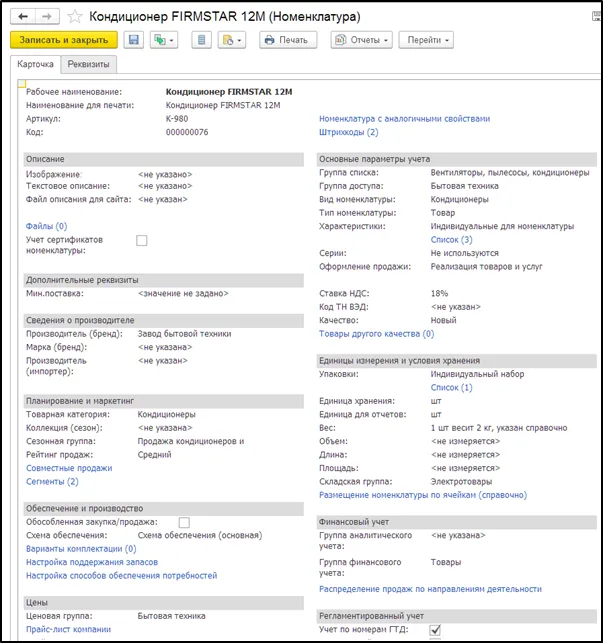Select the Карточка tab

point(37,65)
